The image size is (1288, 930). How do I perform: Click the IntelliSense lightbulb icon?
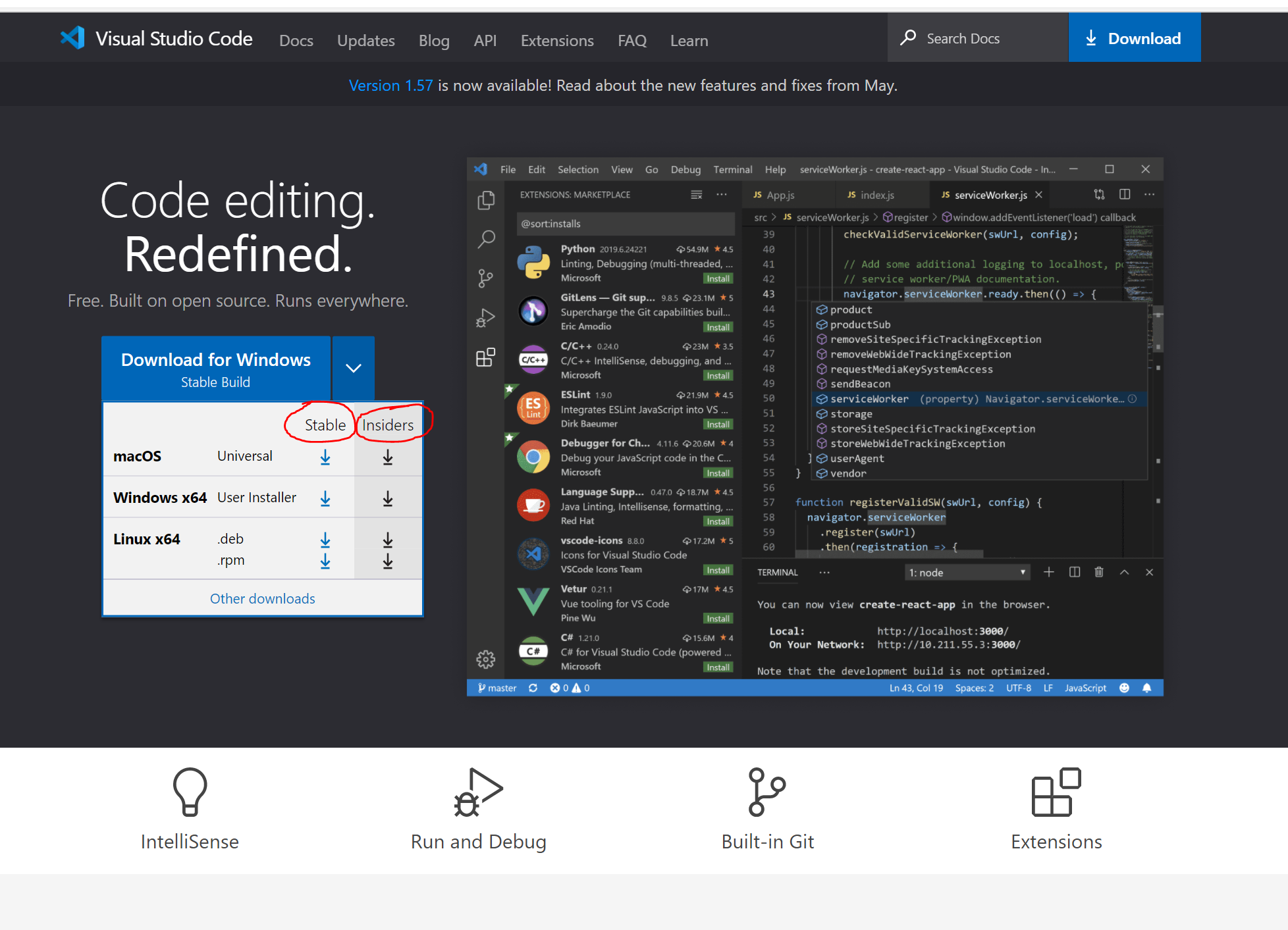(x=190, y=792)
